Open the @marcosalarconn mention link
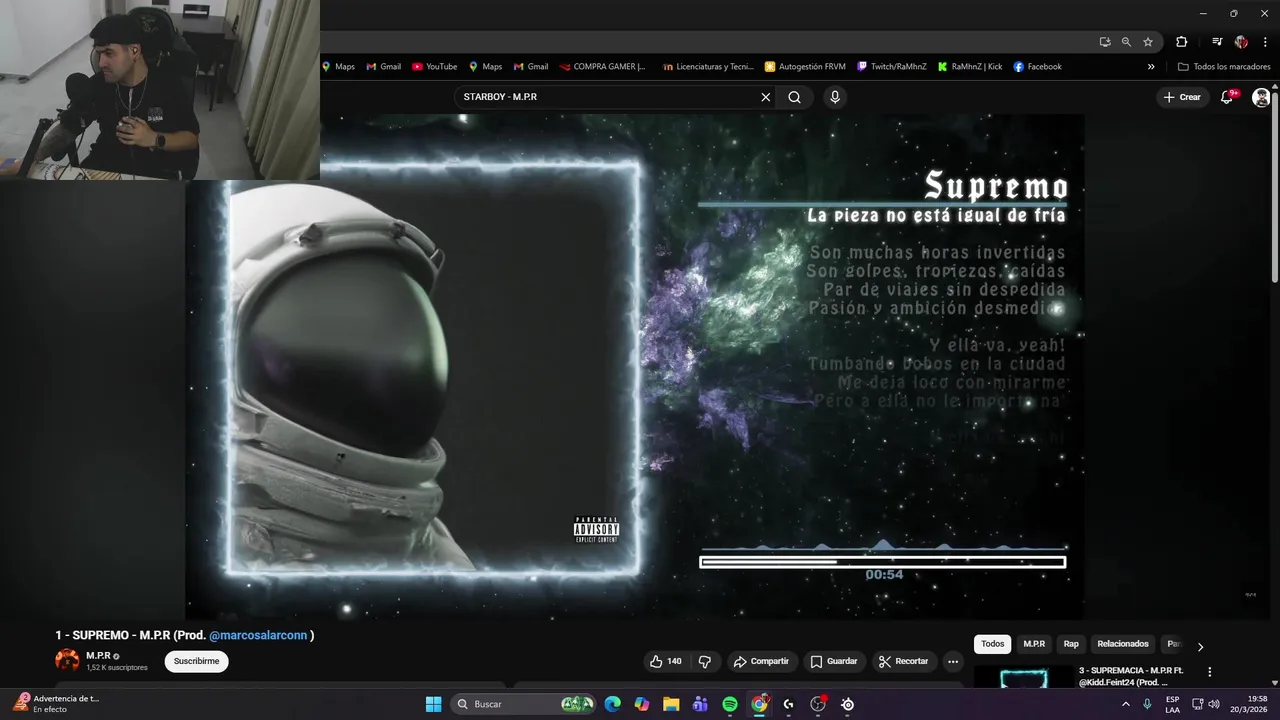The width and height of the screenshot is (1280, 720). point(258,635)
